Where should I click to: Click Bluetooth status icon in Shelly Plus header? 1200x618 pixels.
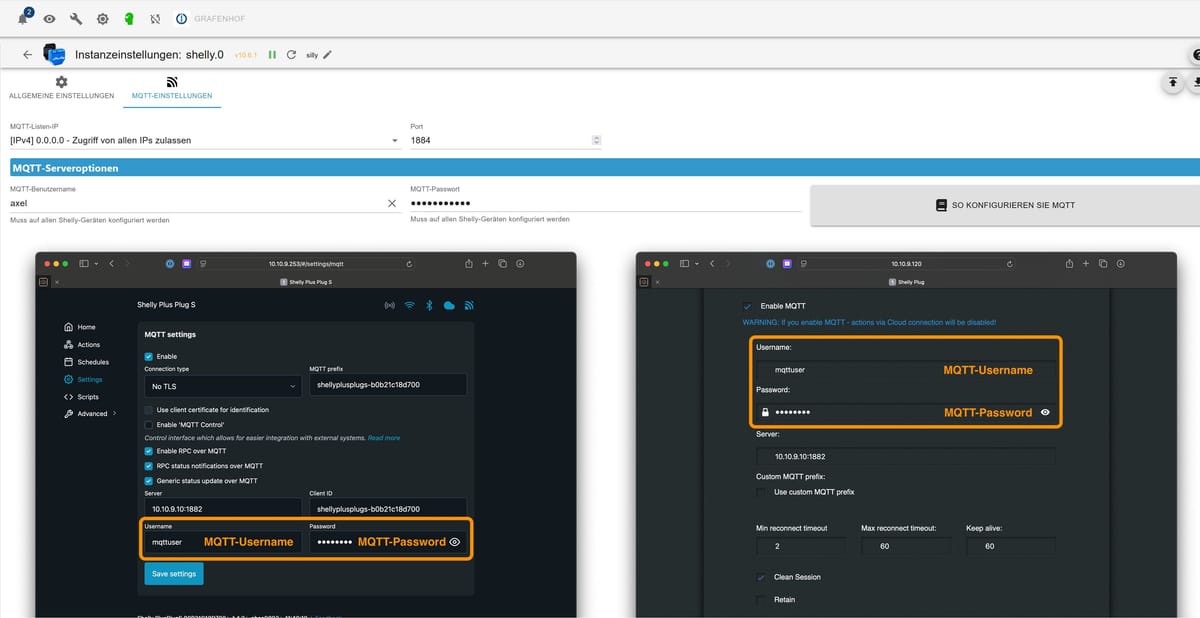(429, 305)
